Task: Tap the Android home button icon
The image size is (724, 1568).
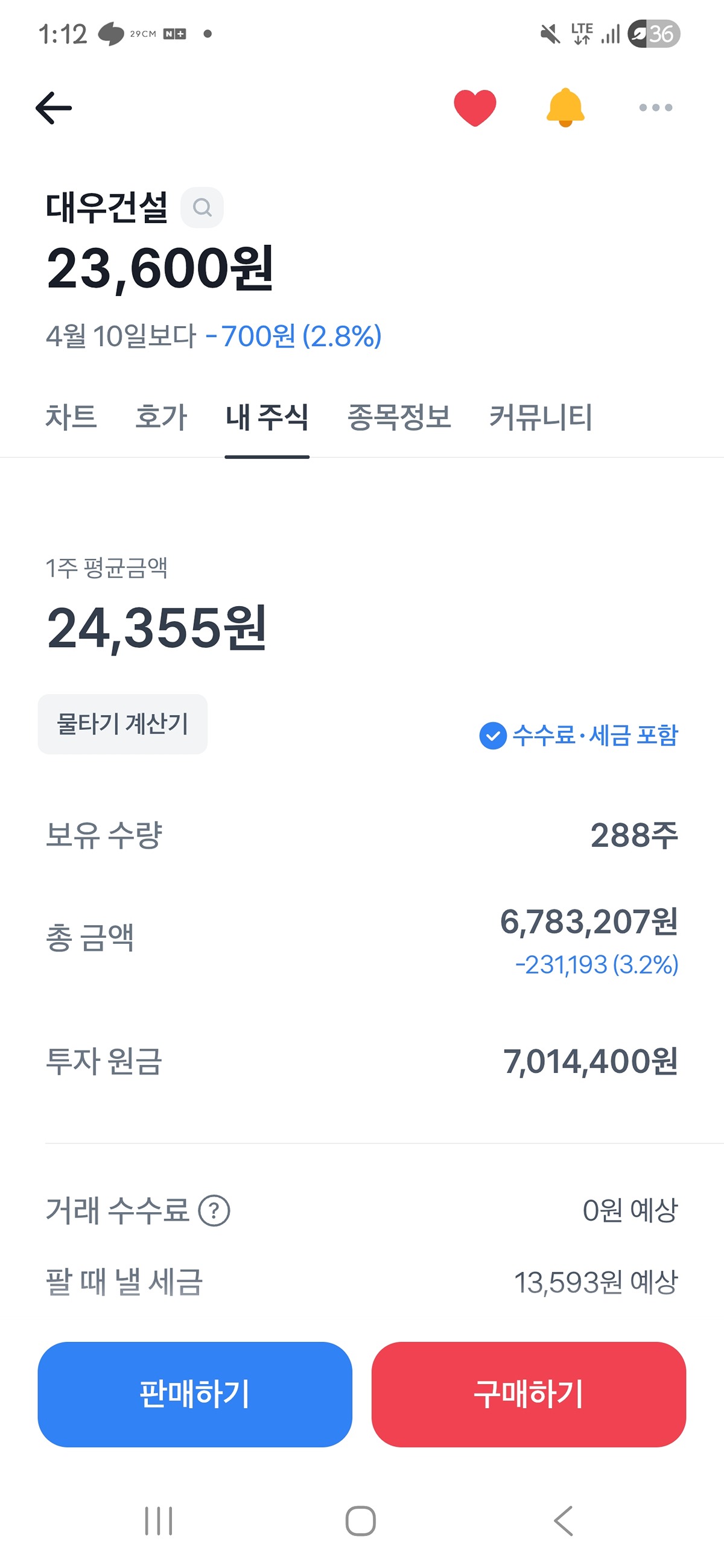Action: (360, 1521)
